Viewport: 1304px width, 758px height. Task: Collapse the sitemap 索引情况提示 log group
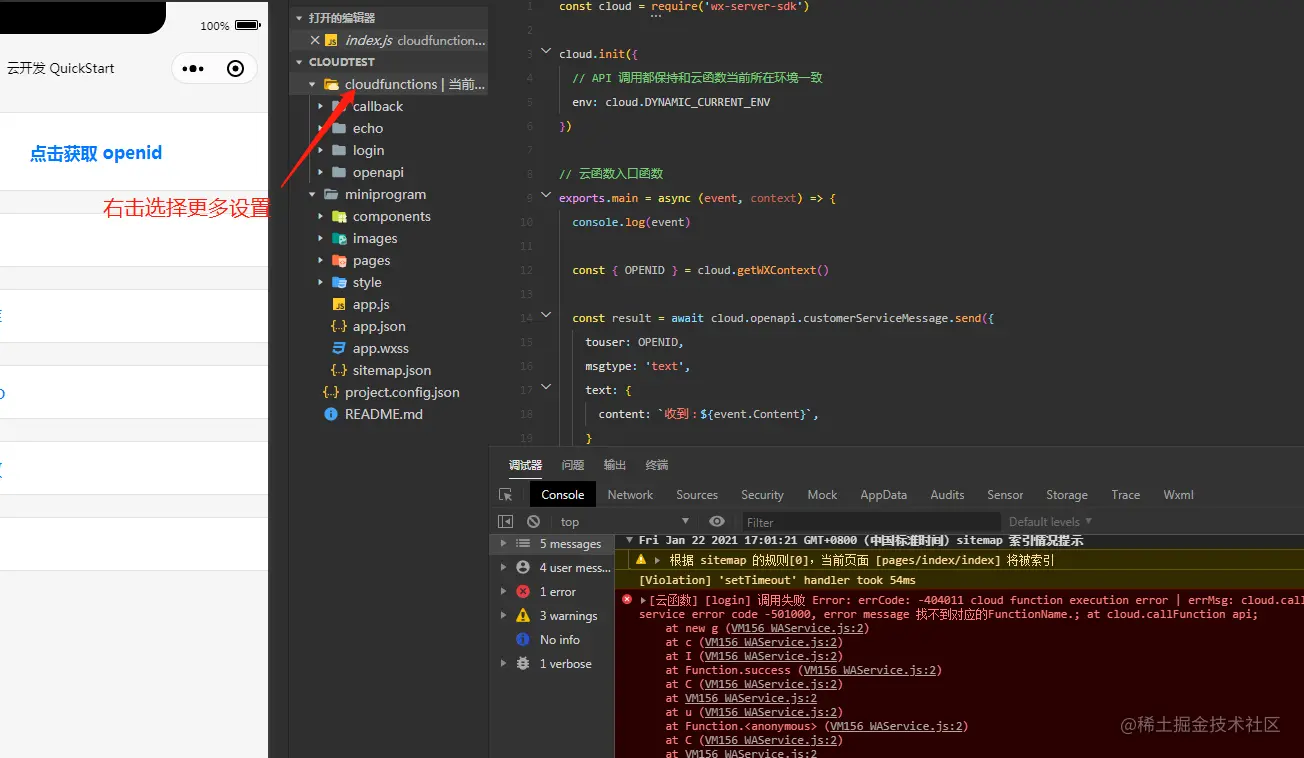click(629, 541)
